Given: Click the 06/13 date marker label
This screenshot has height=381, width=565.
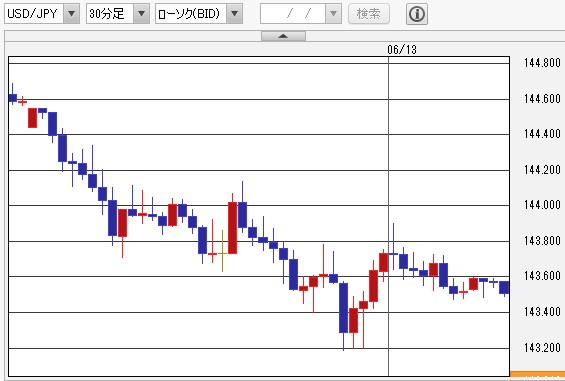Looking at the screenshot, I should (x=402, y=50).
